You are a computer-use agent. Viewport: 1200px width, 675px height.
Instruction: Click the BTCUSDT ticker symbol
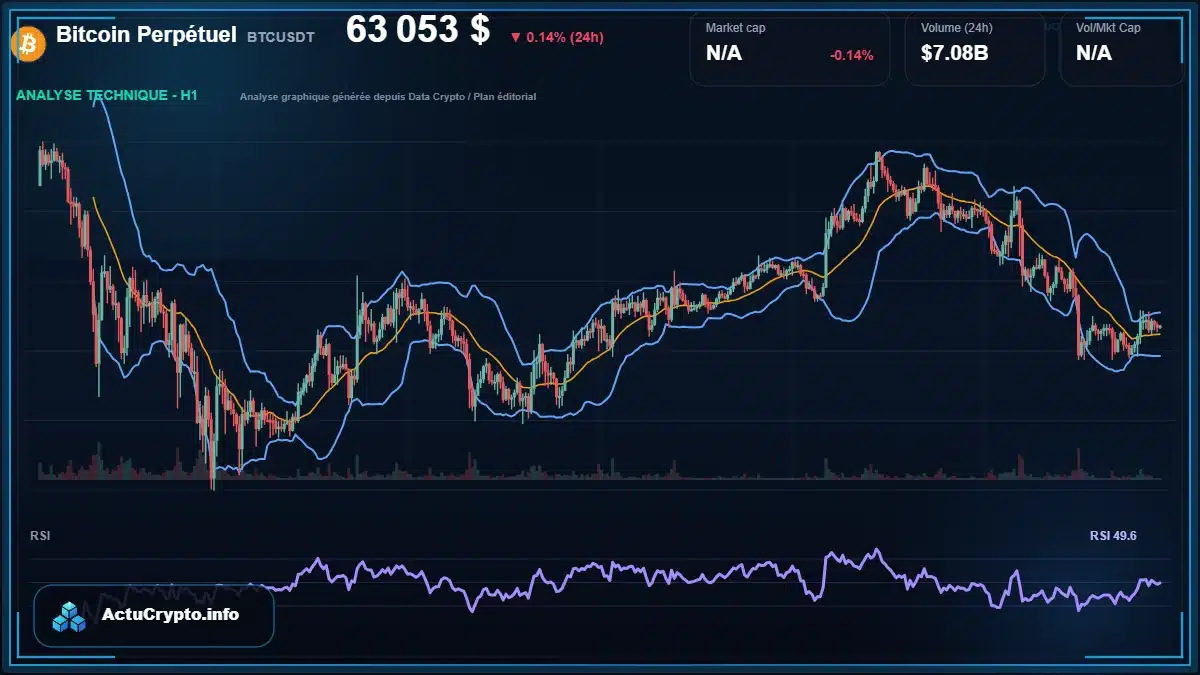point(281,37)
